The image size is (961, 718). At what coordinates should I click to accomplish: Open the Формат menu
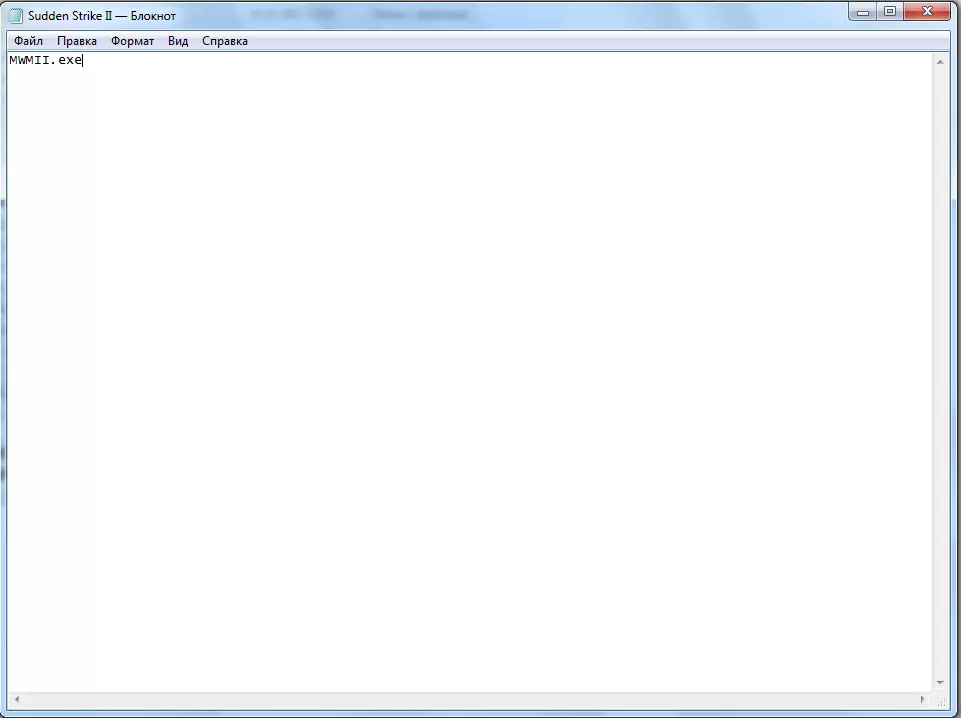point(132,41)
